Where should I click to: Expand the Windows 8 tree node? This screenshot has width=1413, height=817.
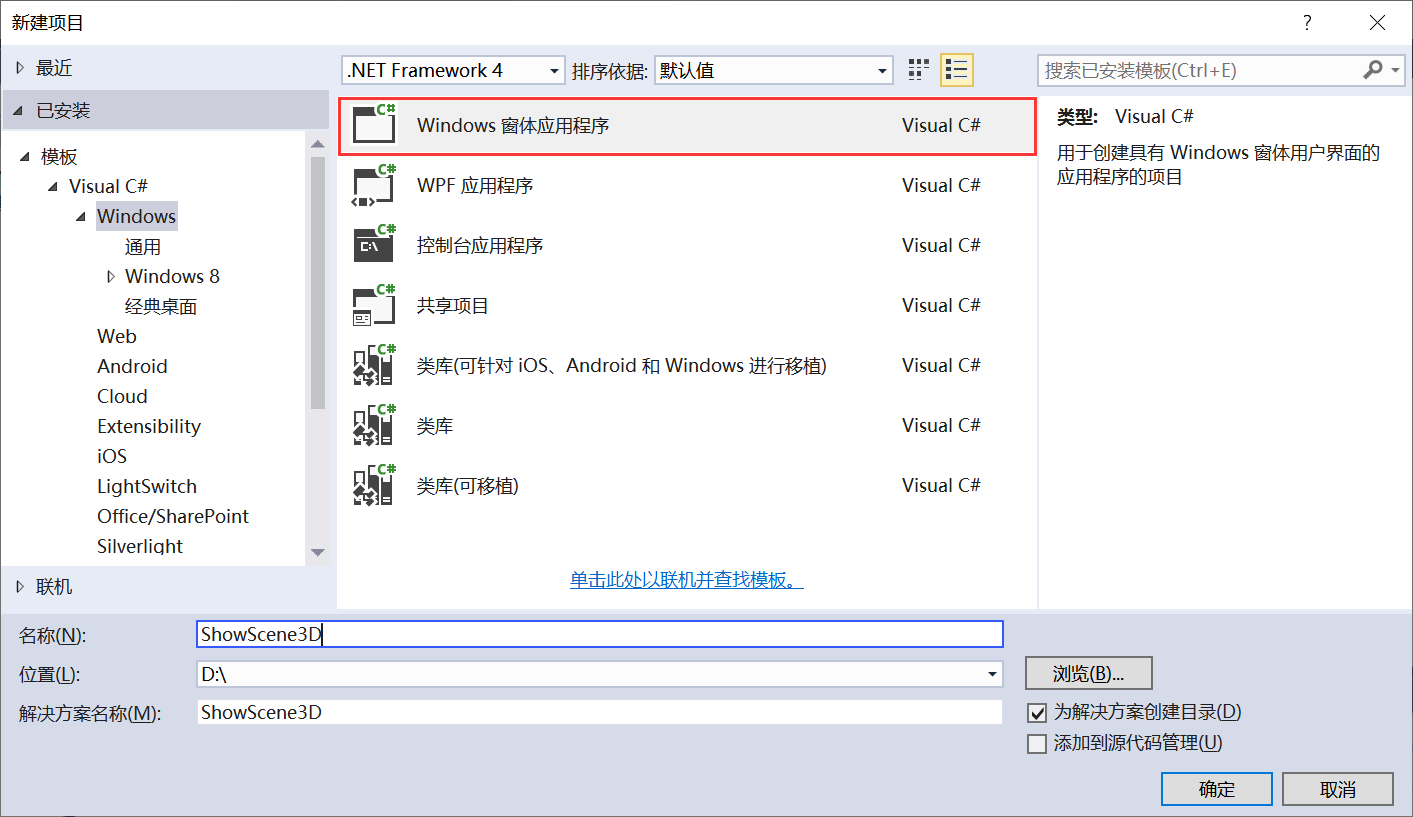[x=110, y=276]
